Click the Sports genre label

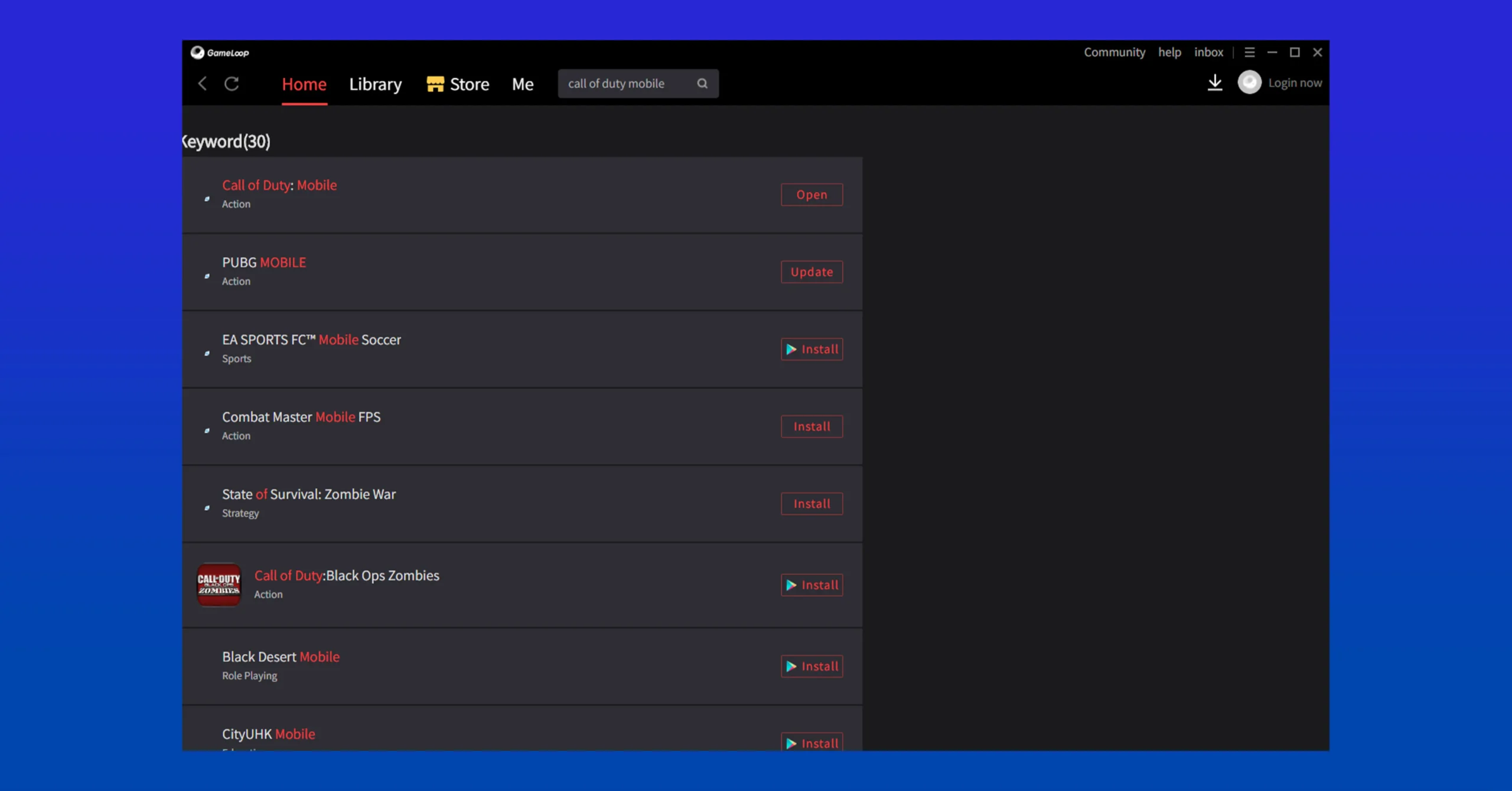236,359
